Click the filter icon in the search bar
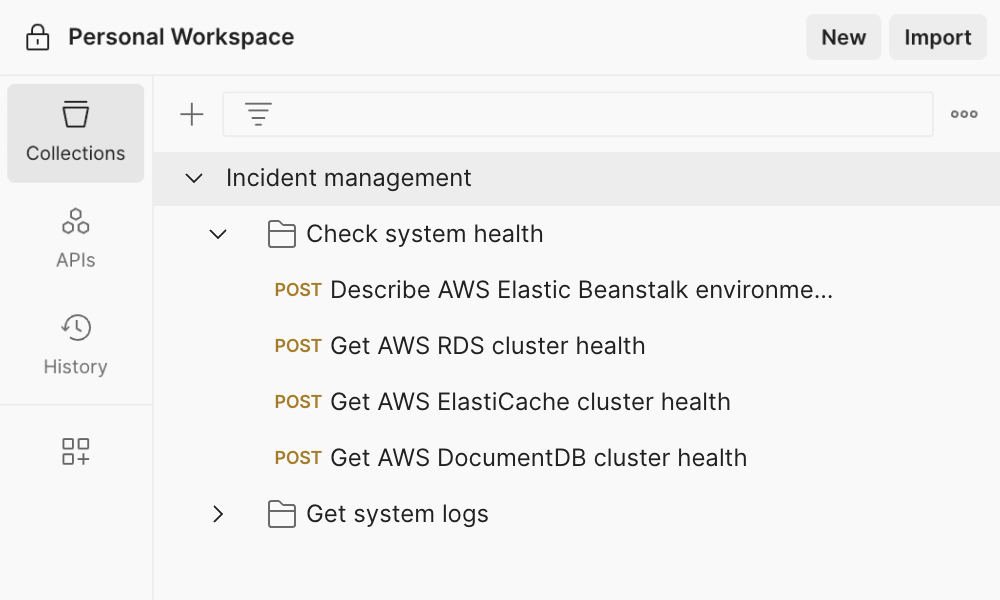Viewport: 1000px width, 600px height. coord(258,115)
